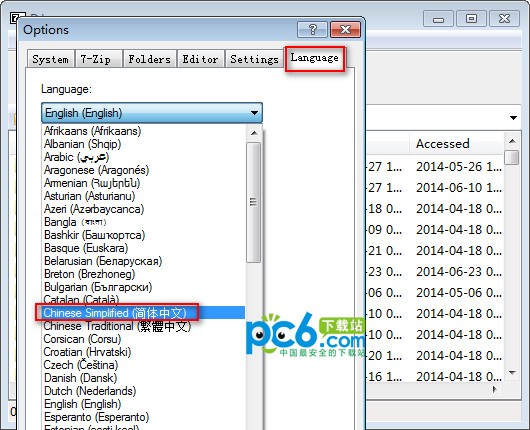The height and width of the screenshot is (430, 530).
Task: Select the Bangla language entry
Action: click(x=144, y=222)
